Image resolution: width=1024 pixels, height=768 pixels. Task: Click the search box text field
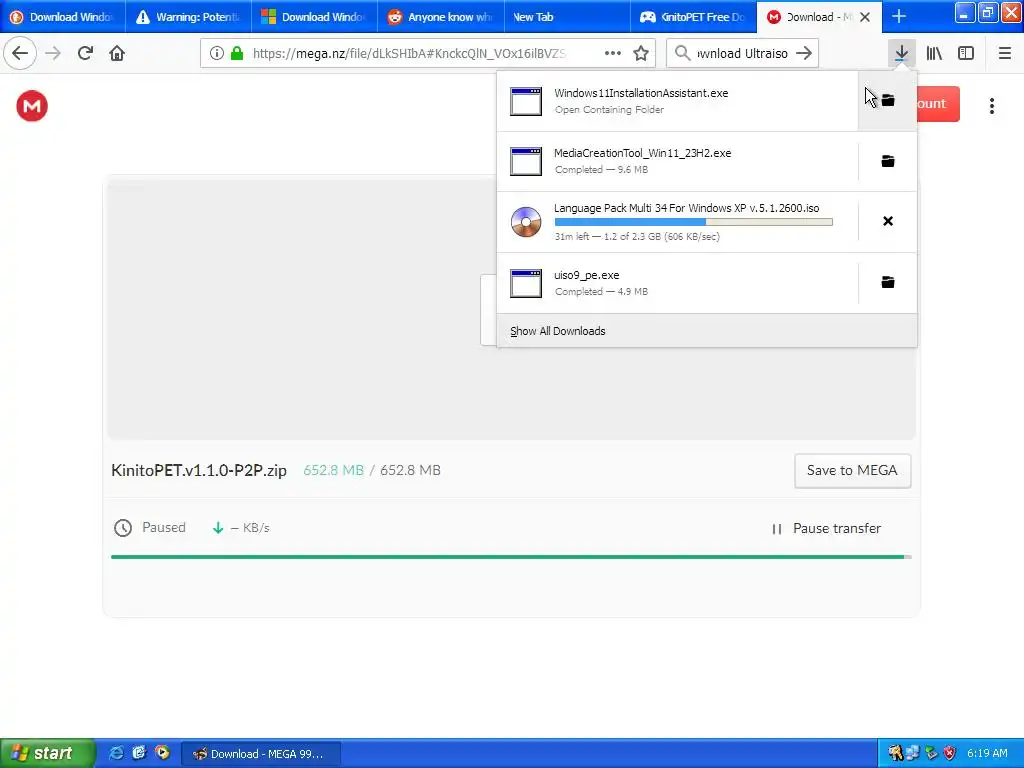[742, 54]
